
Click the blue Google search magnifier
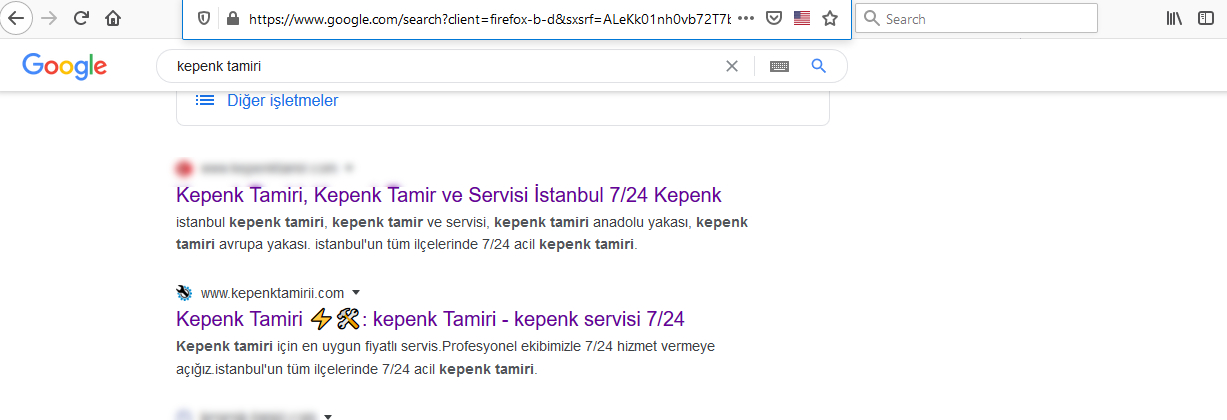pyautogui.click(x=818, y=66)
